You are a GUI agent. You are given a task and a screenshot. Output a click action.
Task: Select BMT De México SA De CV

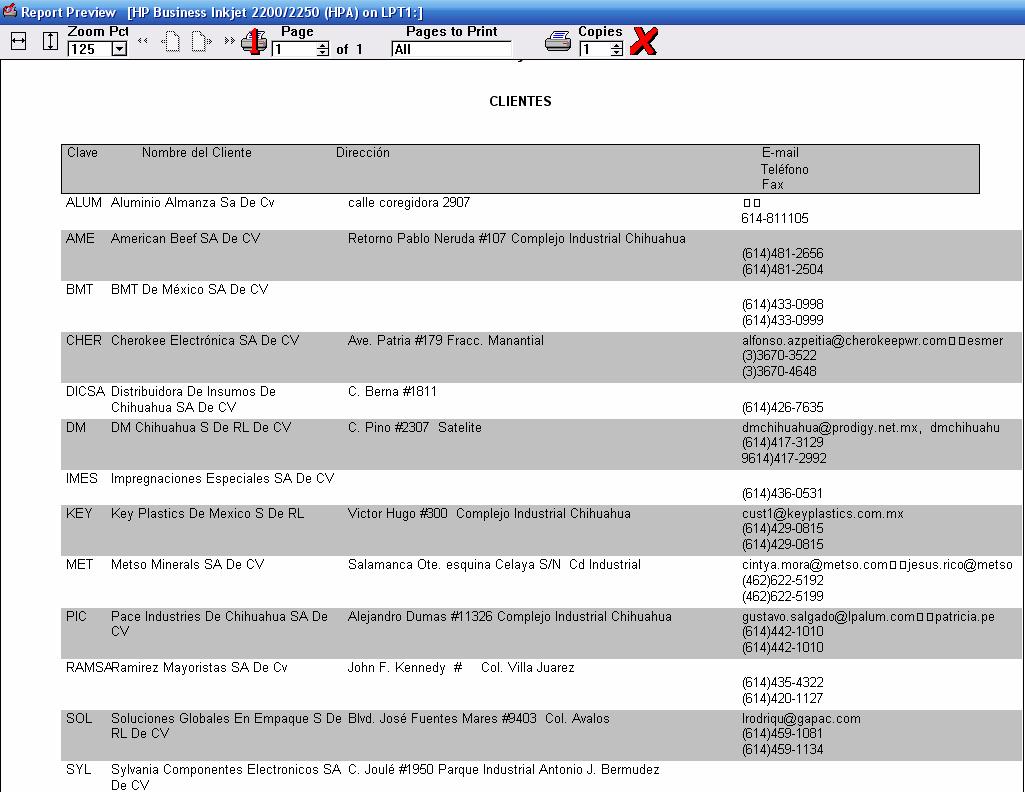coord(190,289)
